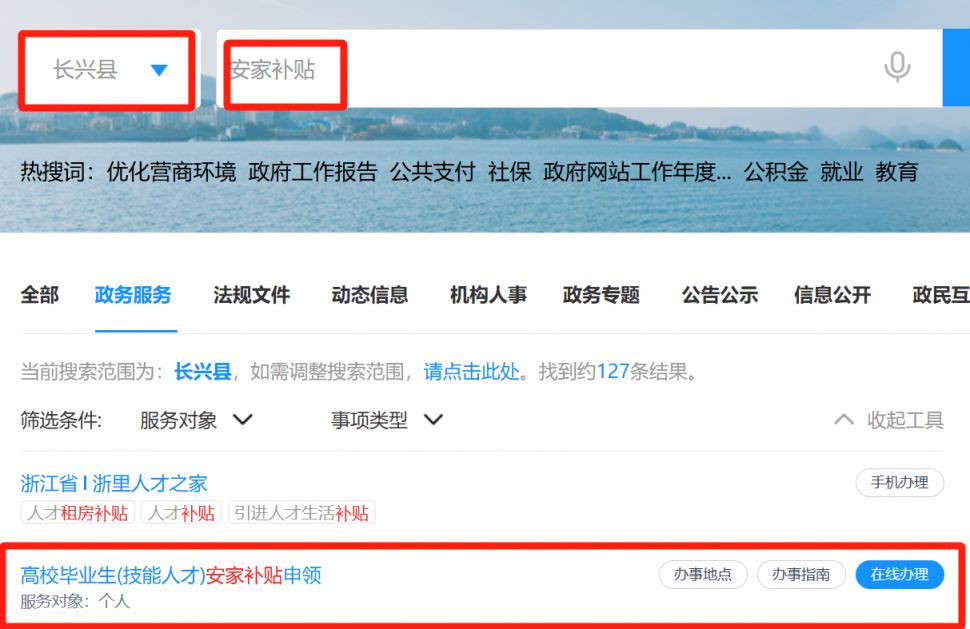Select the 人才租房补贴 tag
The height and width of the screenshot is (629, 970).
[77, 513]
